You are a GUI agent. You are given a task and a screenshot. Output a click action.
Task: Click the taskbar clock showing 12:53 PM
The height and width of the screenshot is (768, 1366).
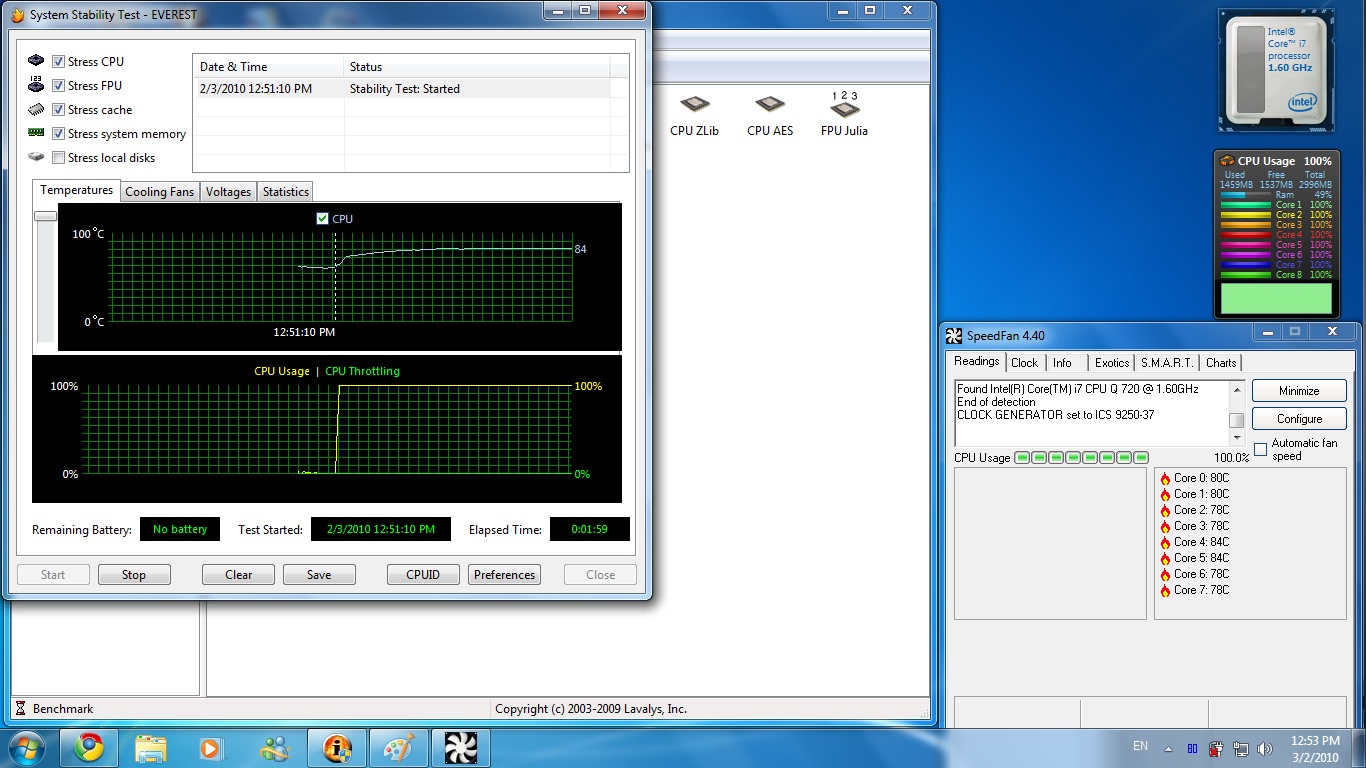1314,748
